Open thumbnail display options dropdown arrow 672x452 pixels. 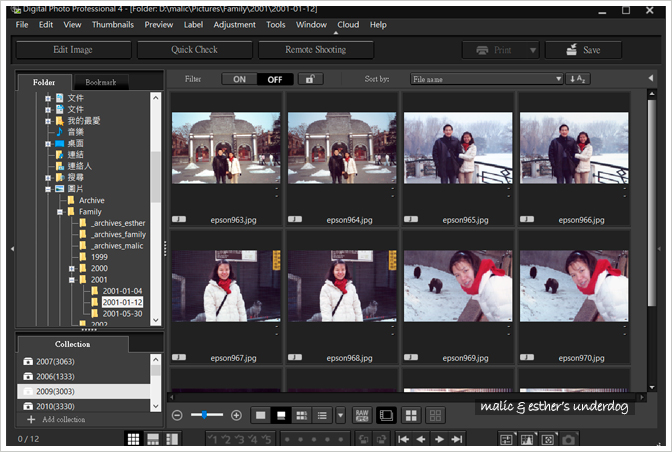coord(340,415)
